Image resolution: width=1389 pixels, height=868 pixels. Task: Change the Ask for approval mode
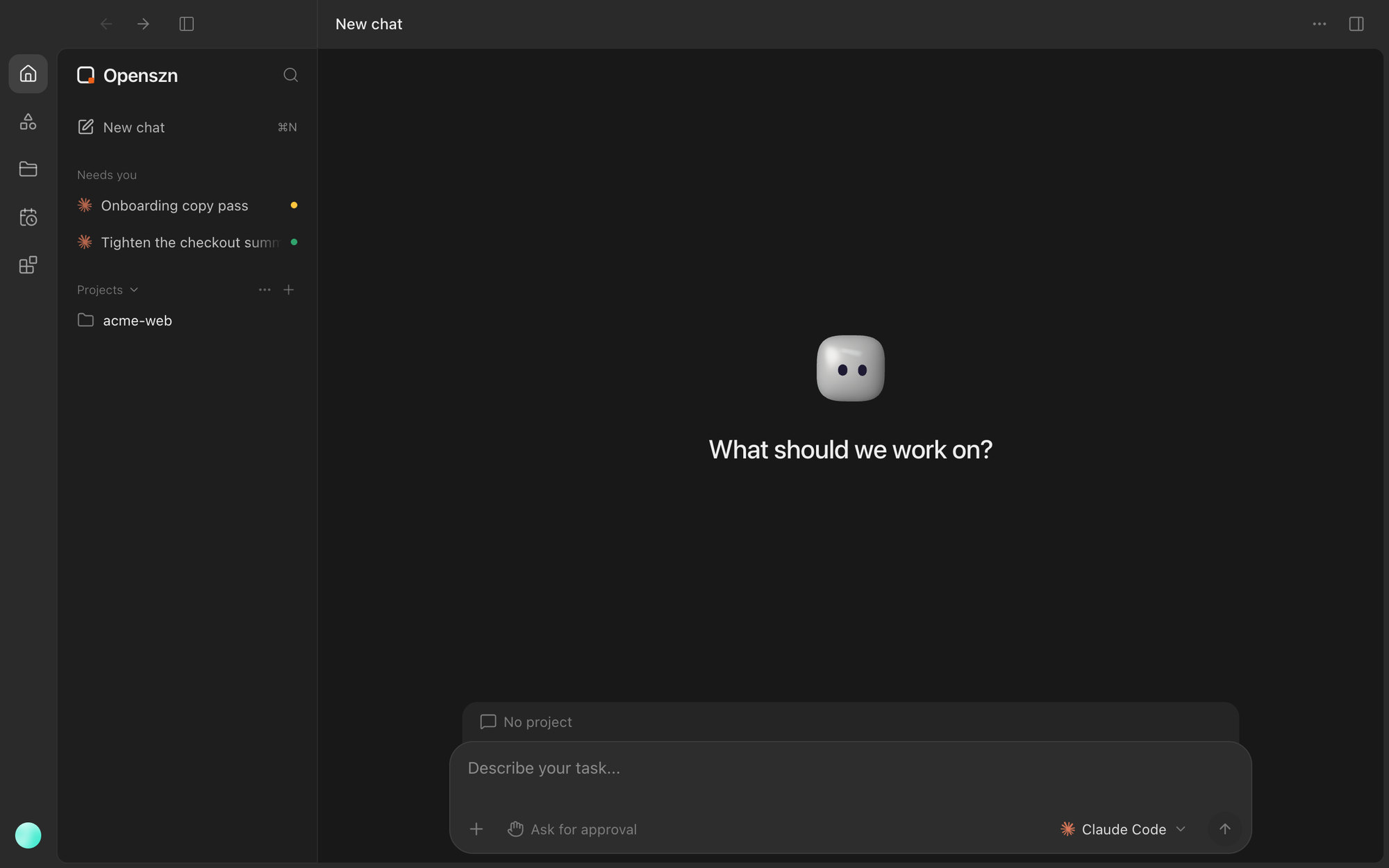pos(572,829)
